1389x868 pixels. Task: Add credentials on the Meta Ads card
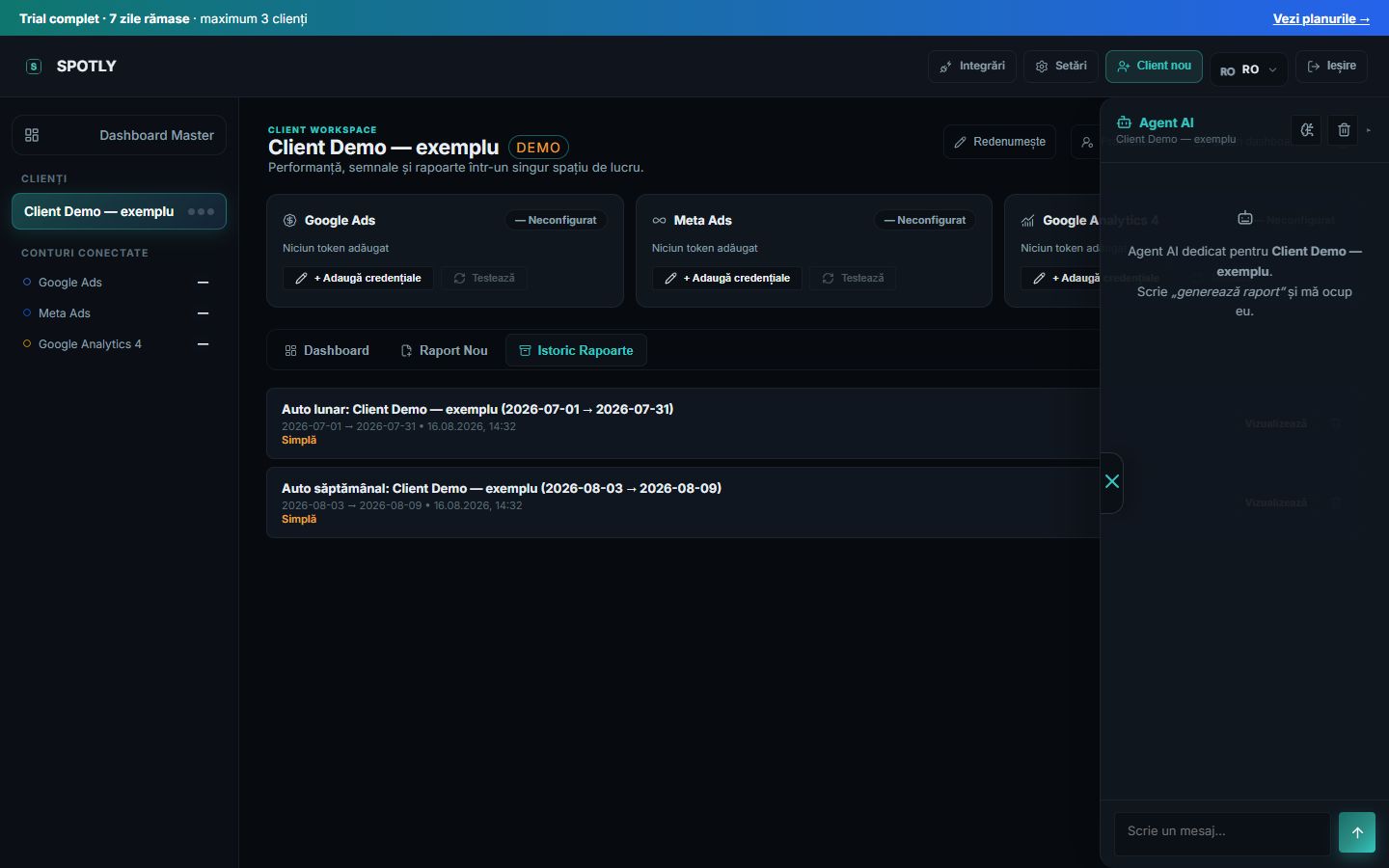point(727,278)
